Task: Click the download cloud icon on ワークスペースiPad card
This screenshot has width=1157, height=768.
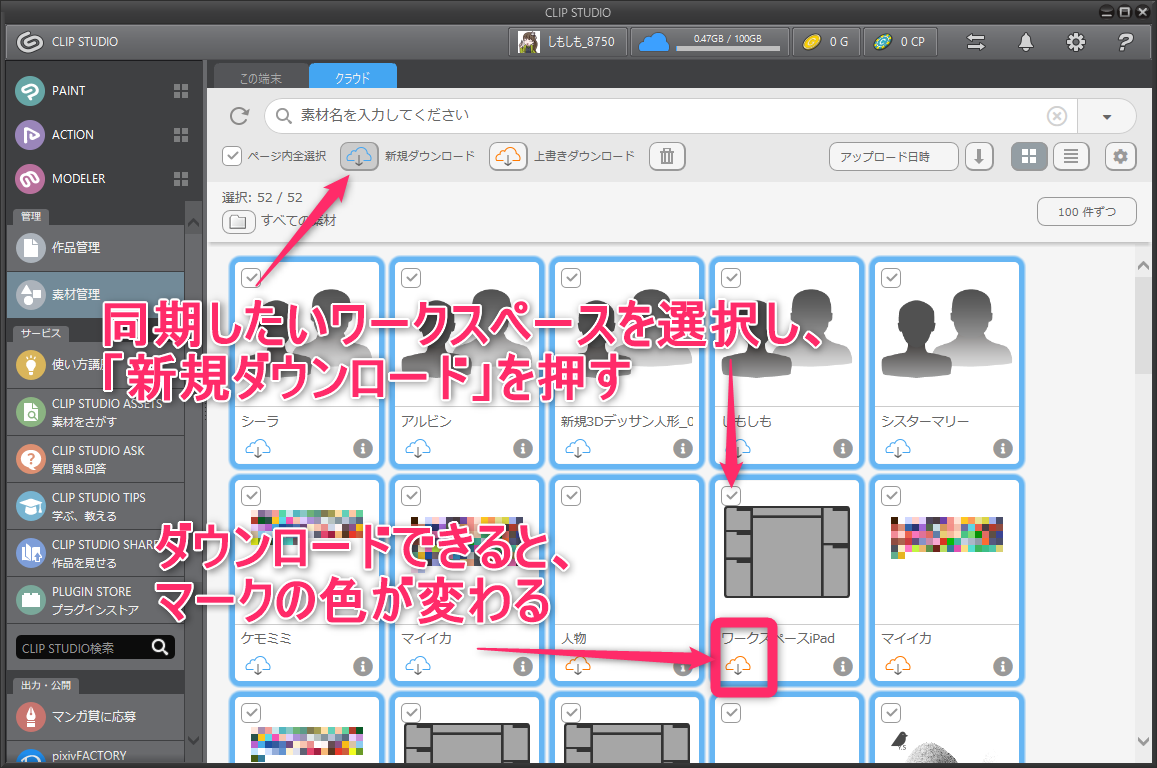Action: pyautogui.click(x=740, y=664)
